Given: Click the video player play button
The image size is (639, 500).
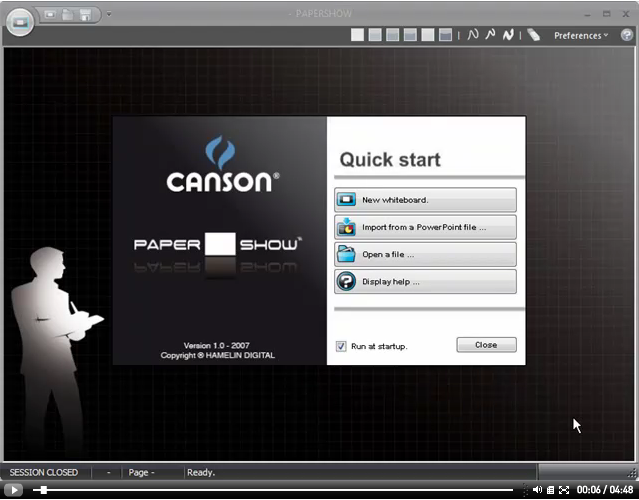Looking at the screenshot, I should tap(14, 490).
